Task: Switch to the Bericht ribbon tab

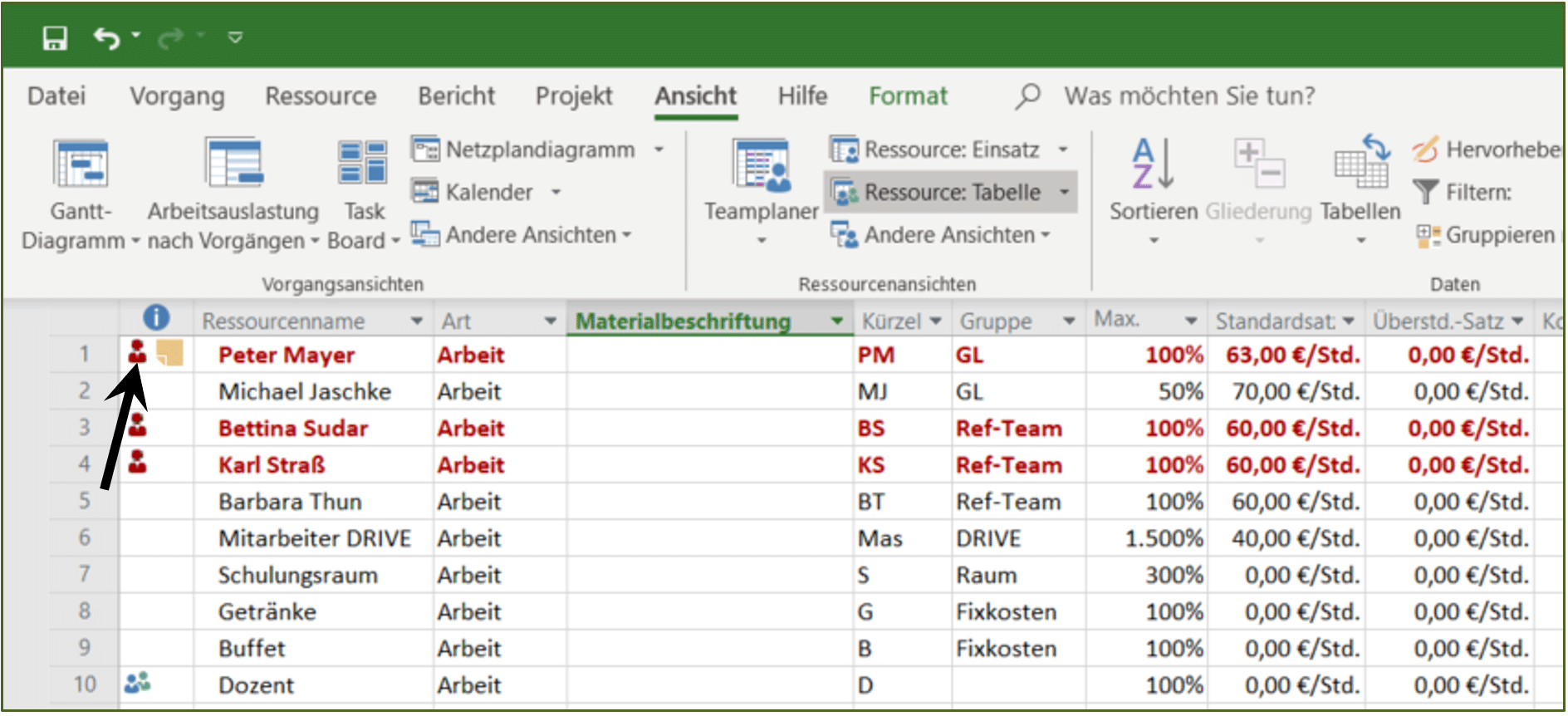Action: click(x=457, y=96)
